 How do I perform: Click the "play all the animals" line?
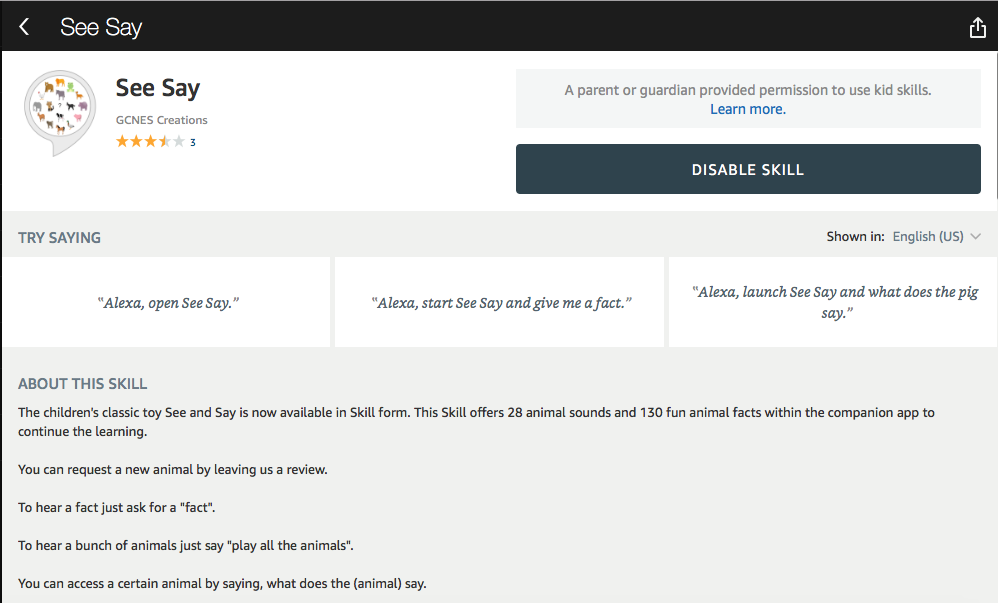(186, 546)
